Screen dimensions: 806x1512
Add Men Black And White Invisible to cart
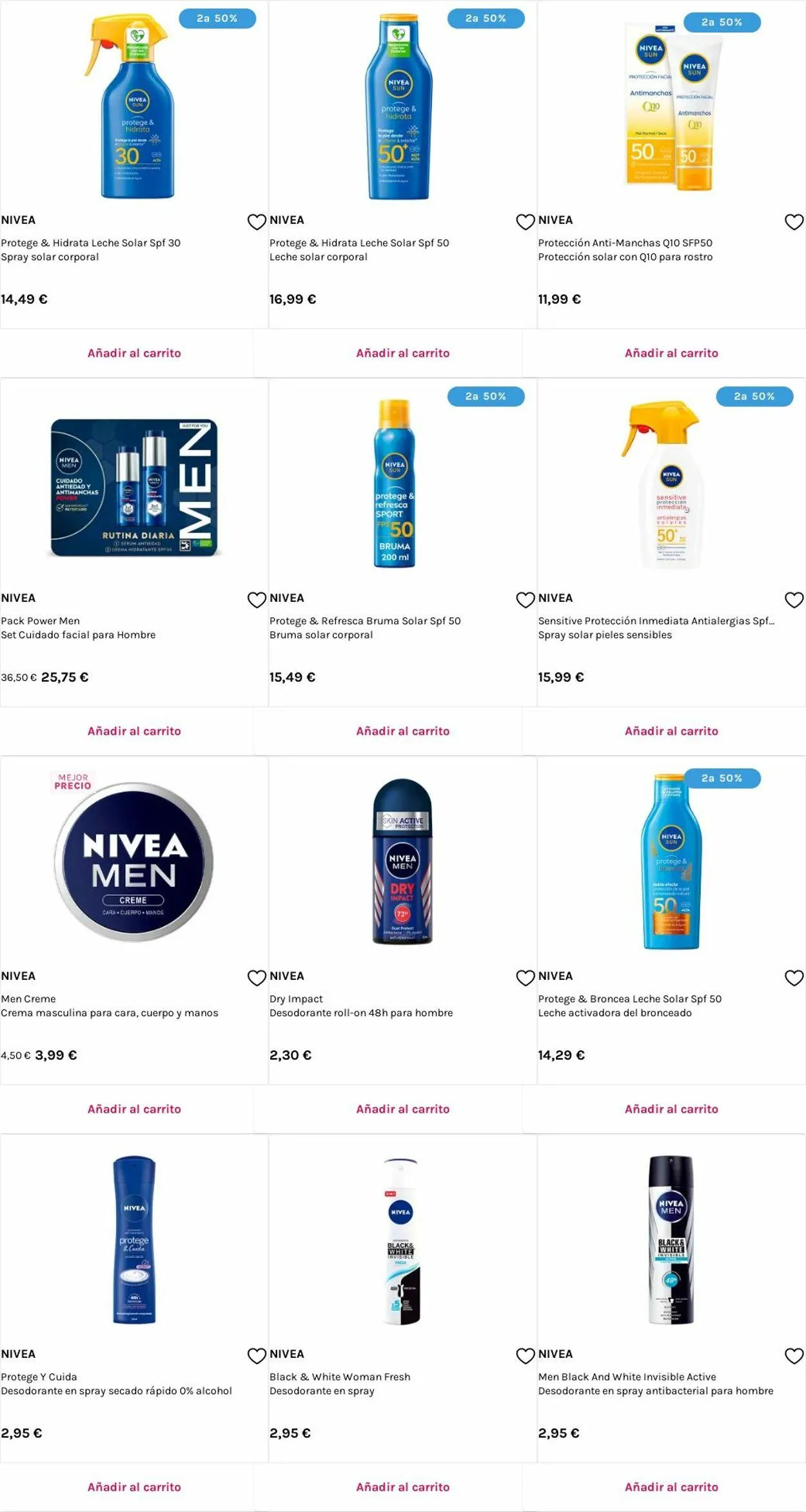(671, 1487)
